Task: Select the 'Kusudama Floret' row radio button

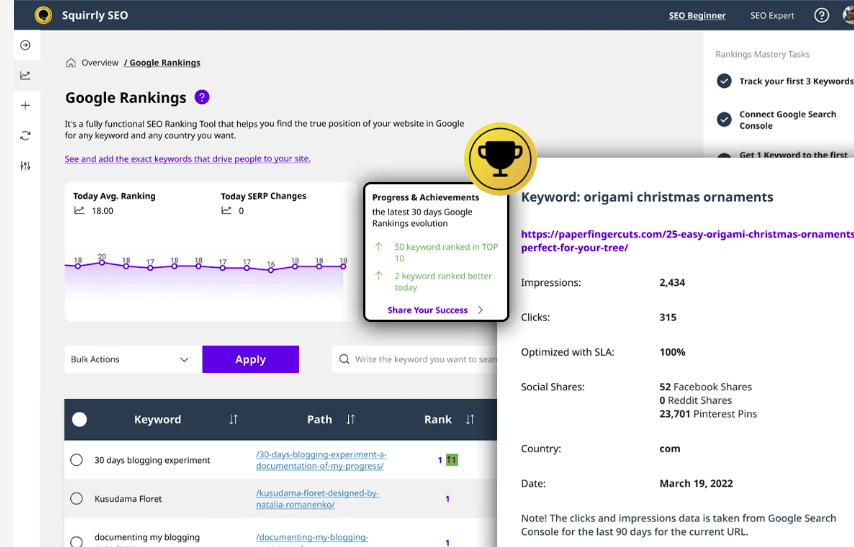Action: [77, 498]
